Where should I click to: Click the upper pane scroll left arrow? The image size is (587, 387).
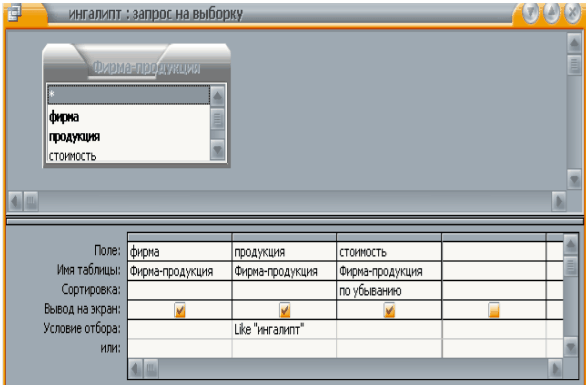[15, 202]
